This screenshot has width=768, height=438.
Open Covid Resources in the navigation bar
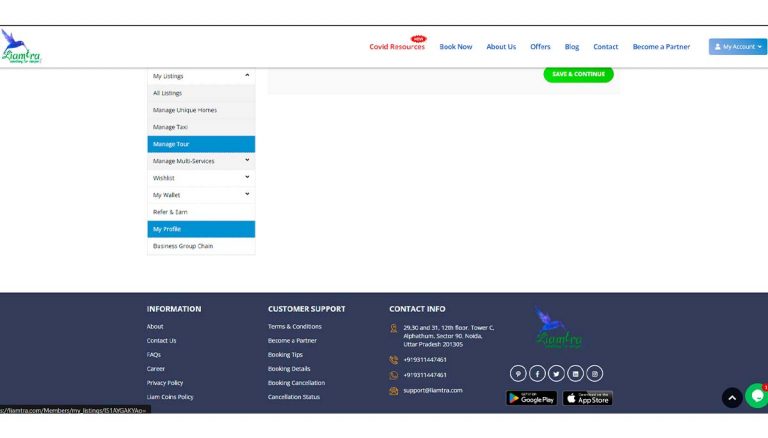[397, 47]
